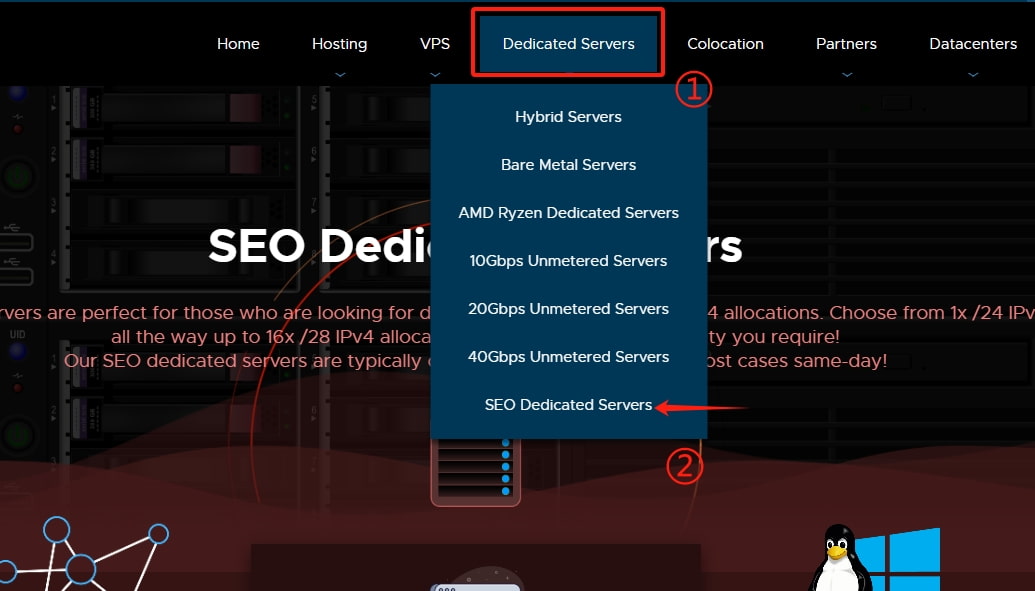Open the Dedicated Servers menu
Screen dimensions: 1035x591
point(568,44)
